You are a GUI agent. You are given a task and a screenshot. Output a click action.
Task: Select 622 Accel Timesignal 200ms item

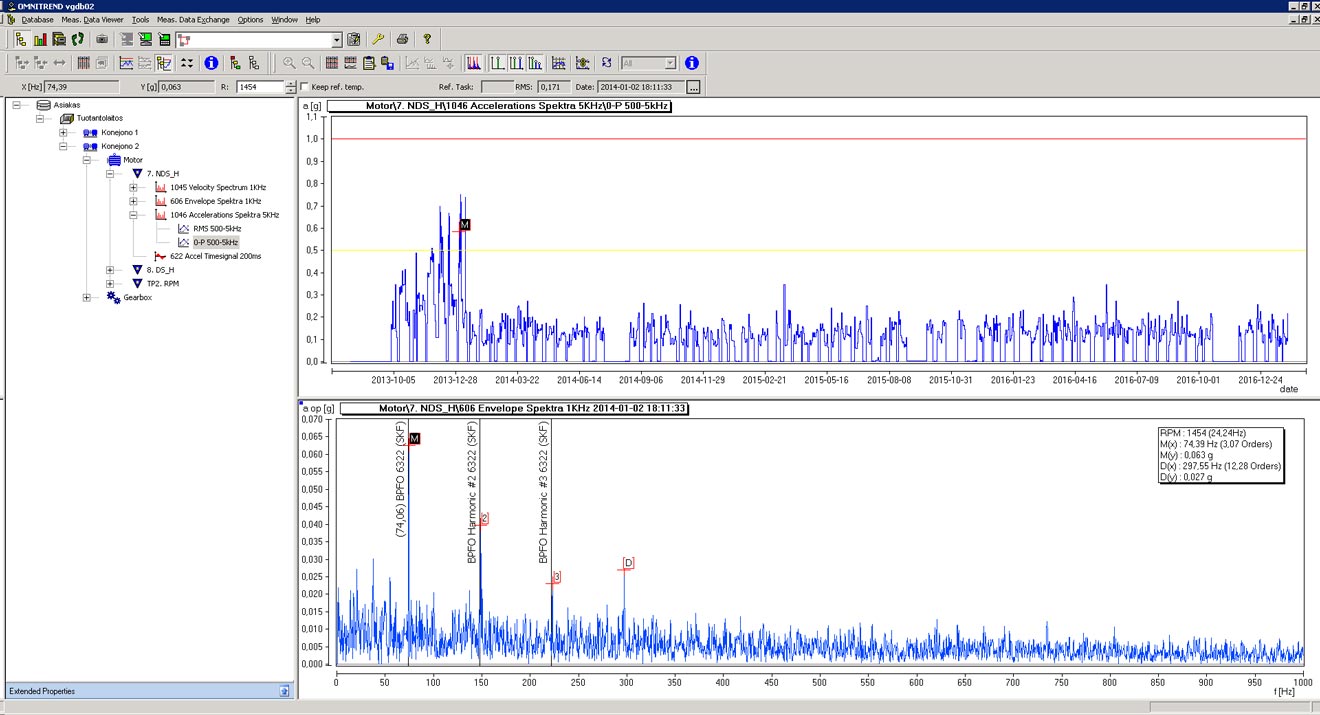coord(215,257)
